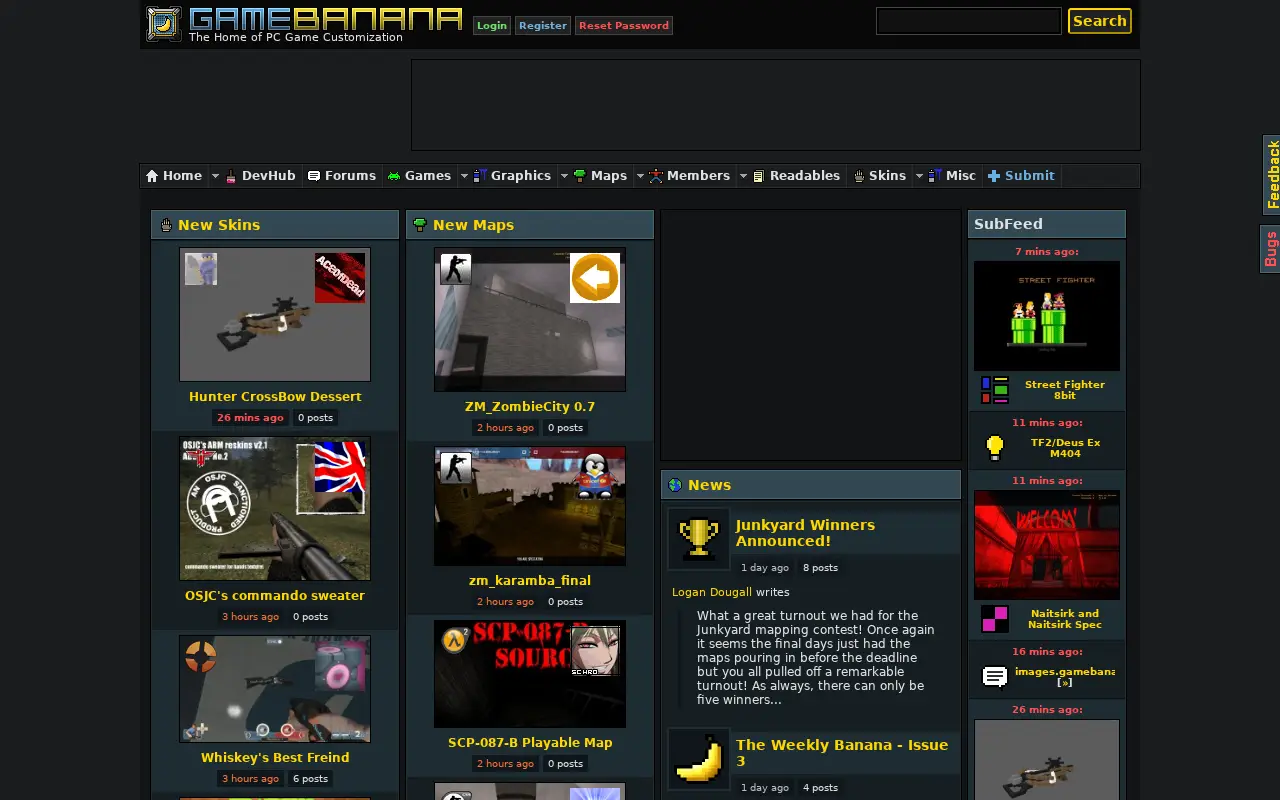
Task: Open the Graphics menu item
Action: coord(513,176)
